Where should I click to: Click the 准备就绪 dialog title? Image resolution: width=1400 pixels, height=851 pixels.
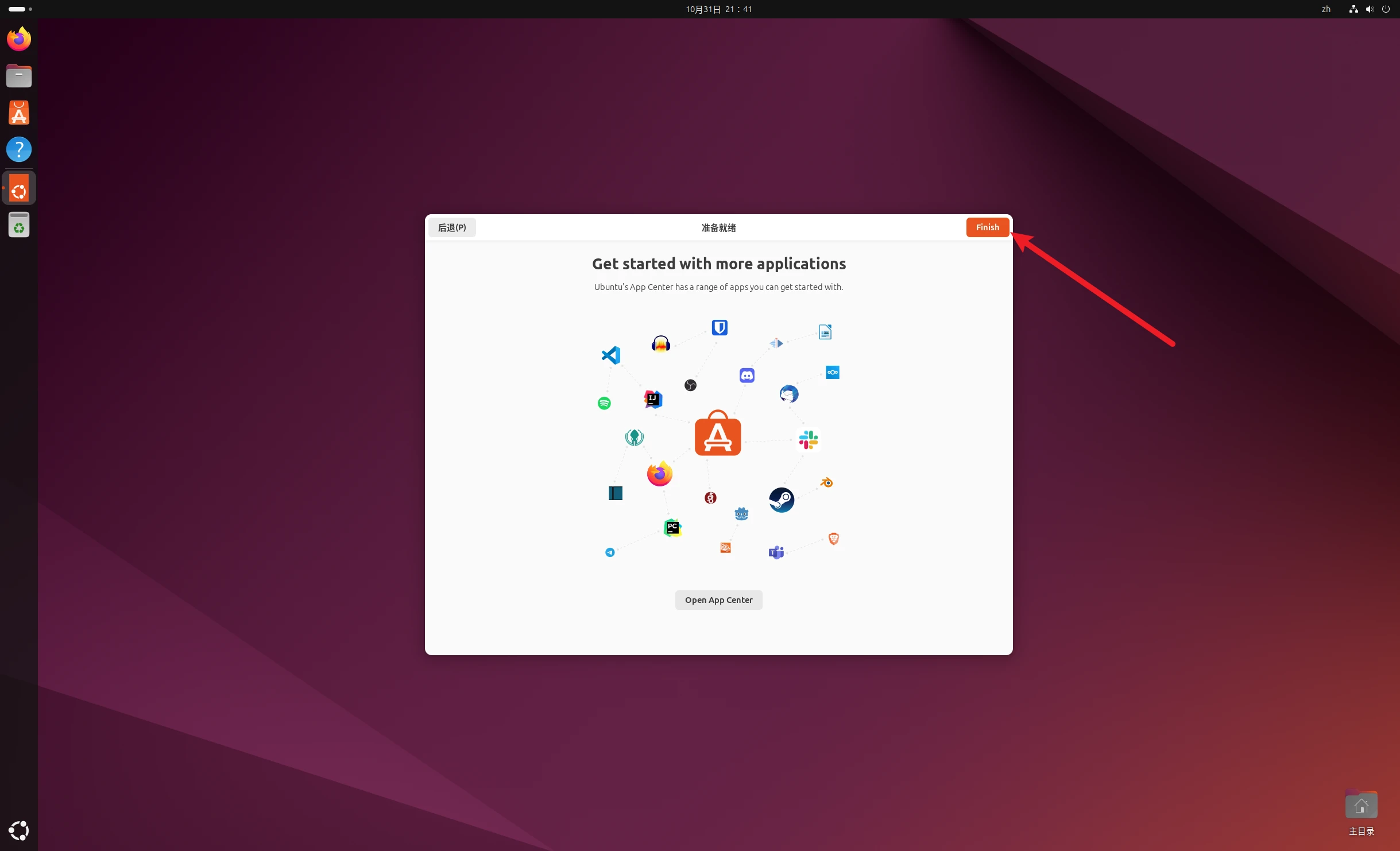click(718, 228)
